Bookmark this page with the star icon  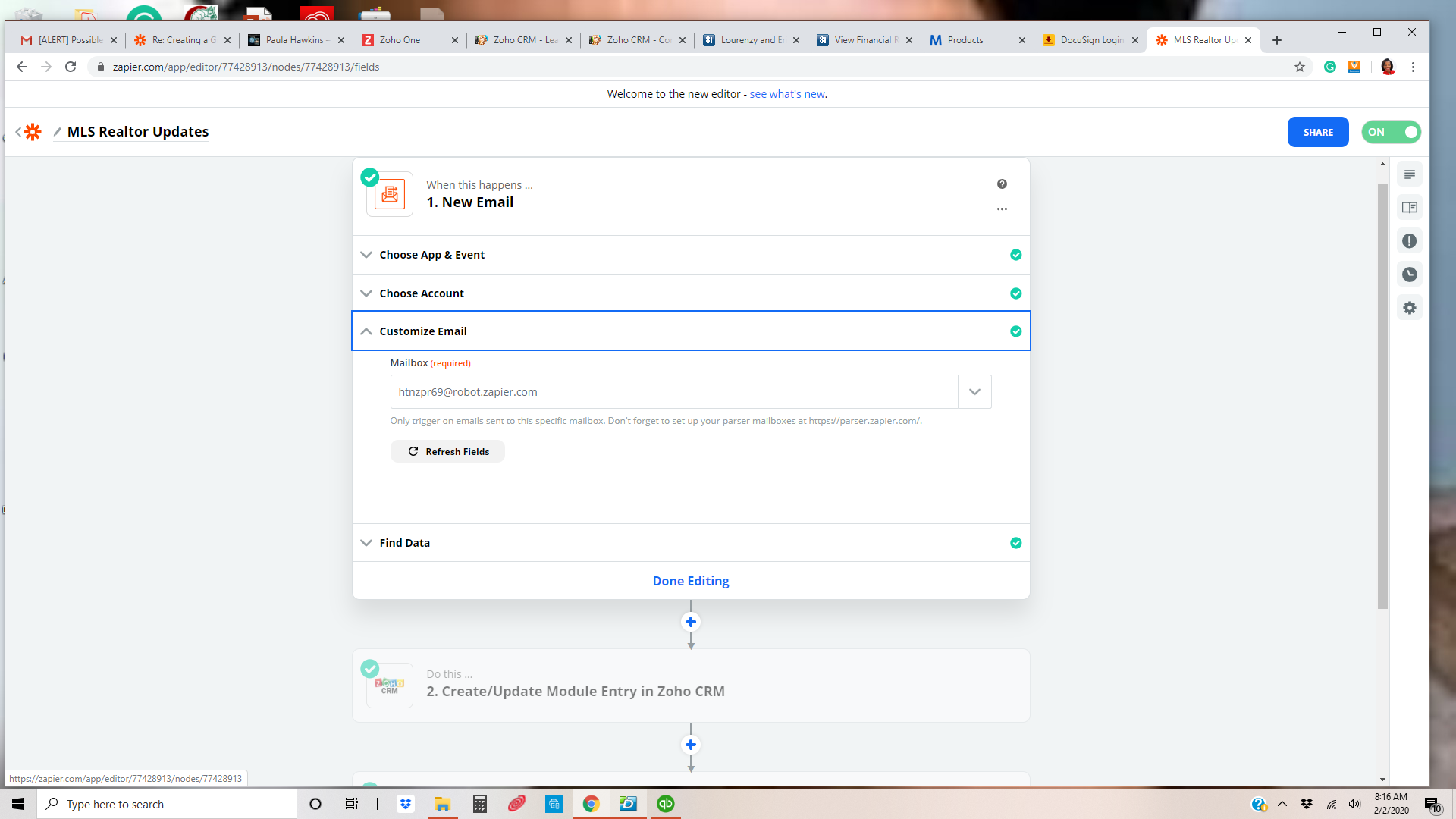pyautogui.click(x=1300, y=67)
